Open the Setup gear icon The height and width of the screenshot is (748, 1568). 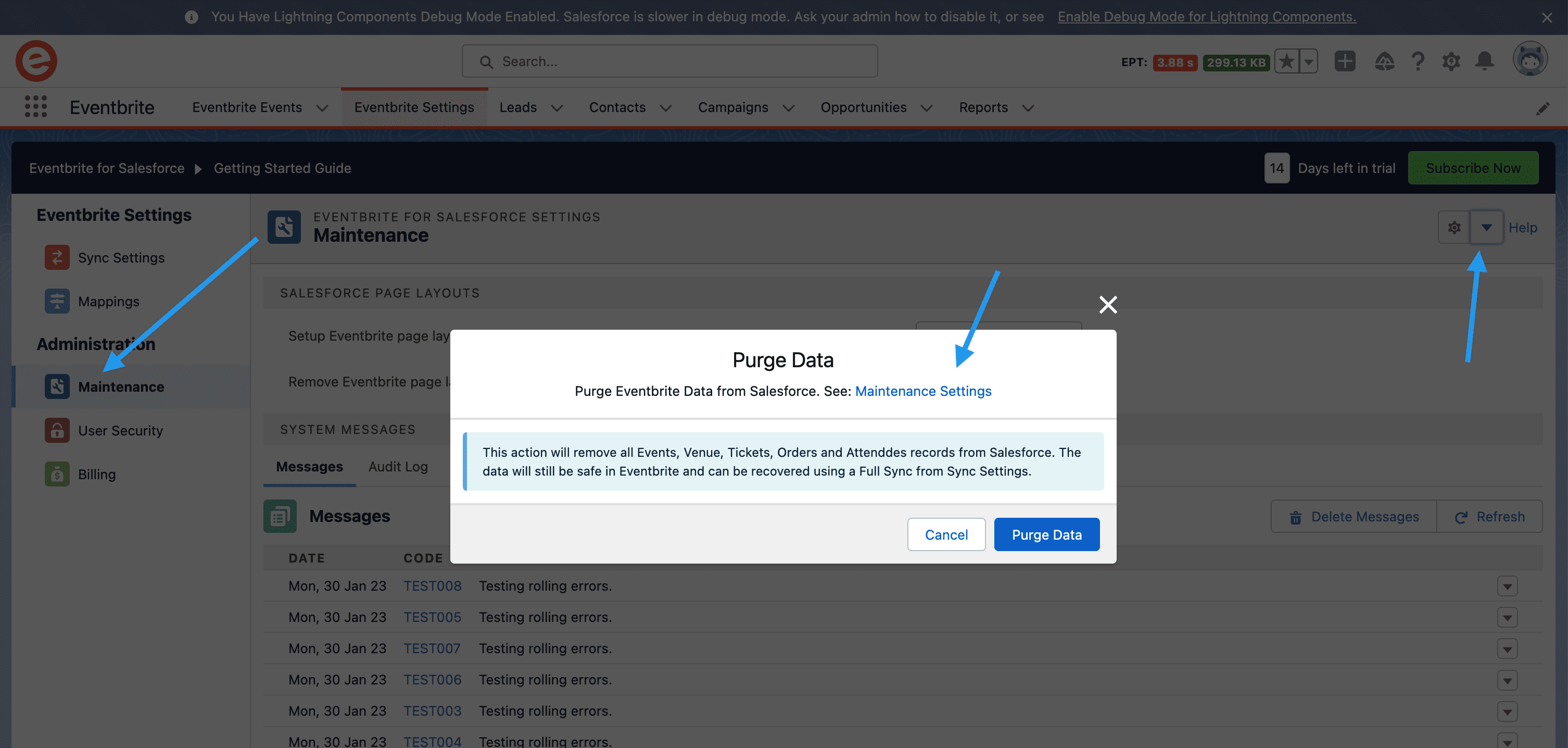pos(1451,61)
